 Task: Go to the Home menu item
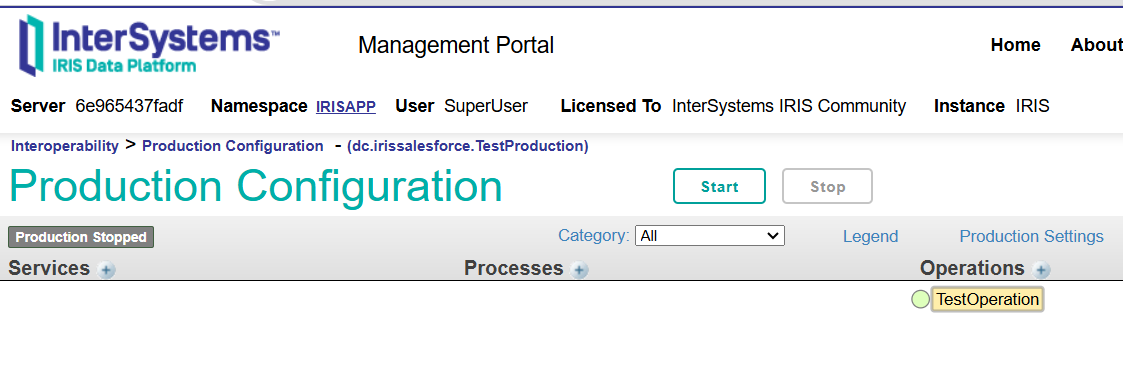1016,45
